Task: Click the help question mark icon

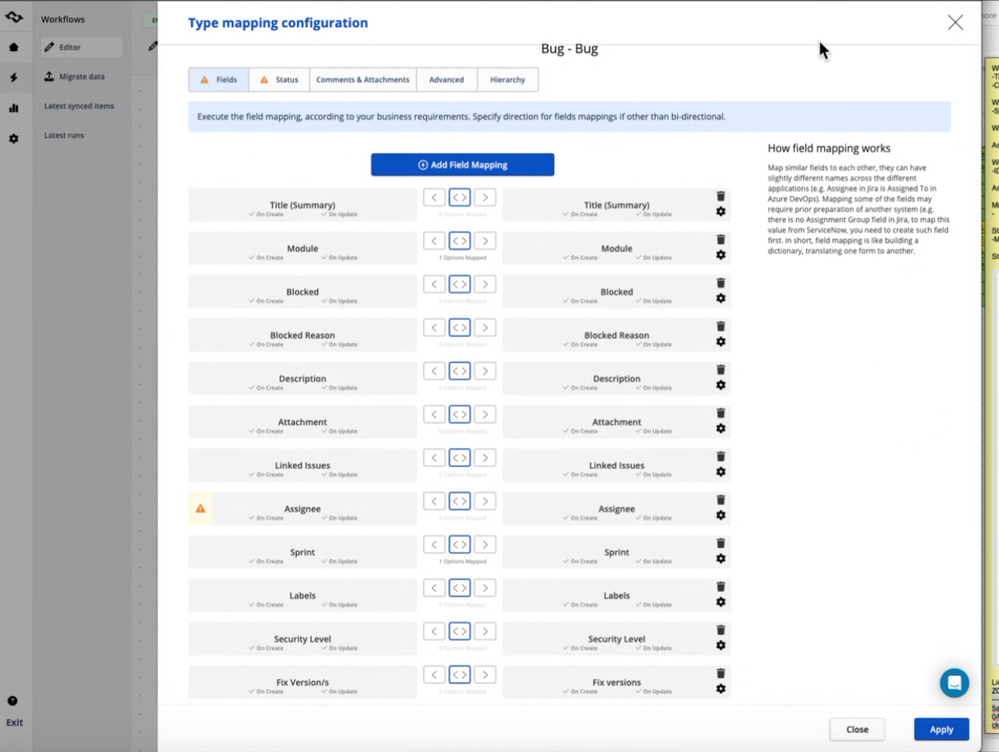Action: point(13,701)
